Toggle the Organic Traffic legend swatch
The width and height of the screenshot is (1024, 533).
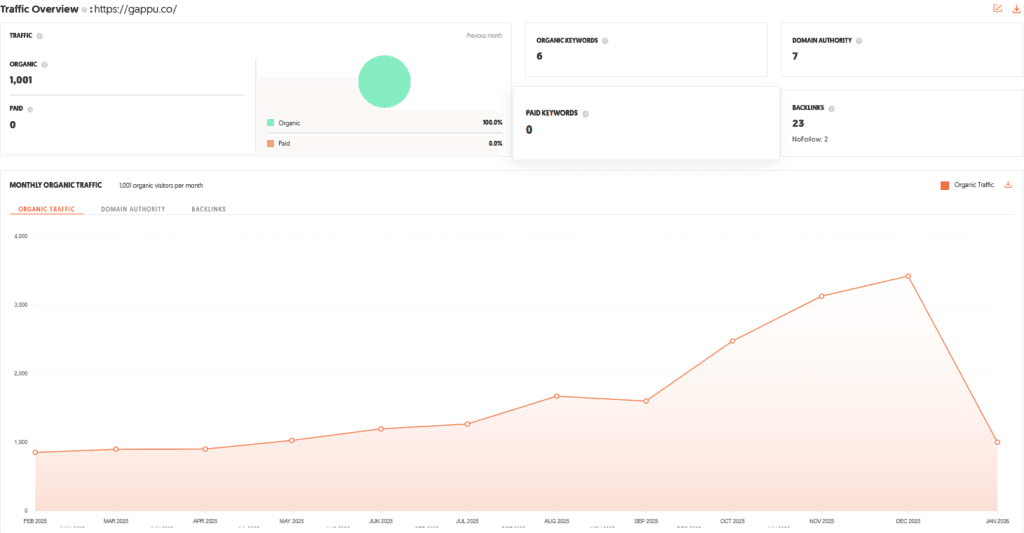coord(944,186)
